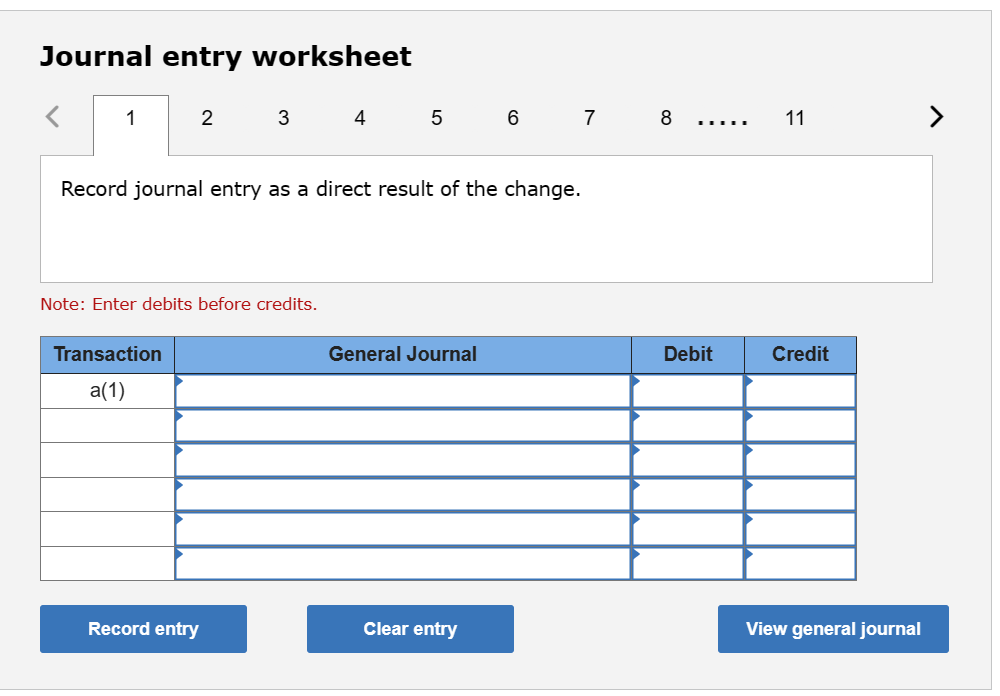Click the Clear entry button
The width and height of the screenshot is (1000, 696).
coord(410,628)
